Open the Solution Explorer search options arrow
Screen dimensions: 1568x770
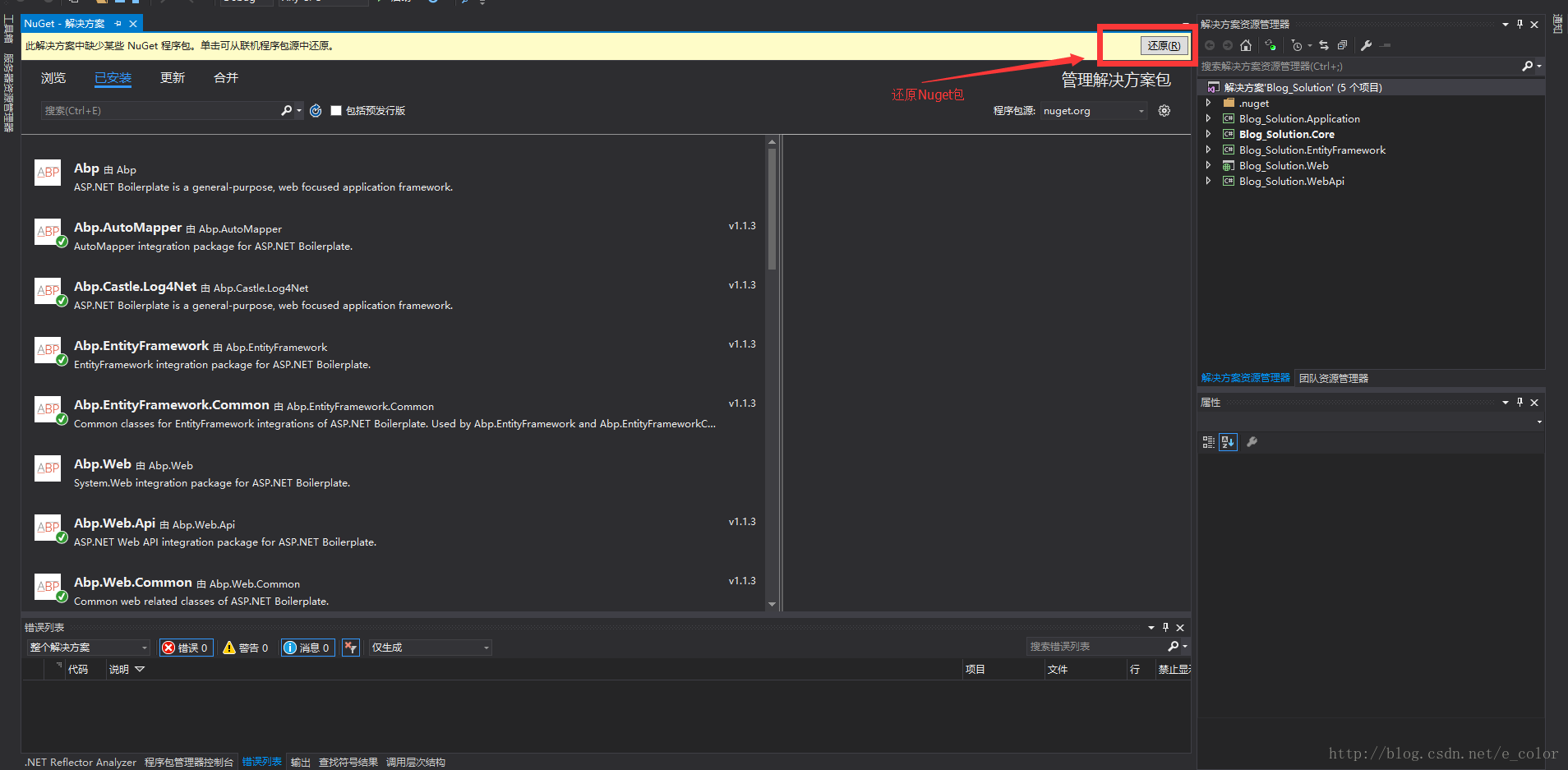pos(1538,66)
